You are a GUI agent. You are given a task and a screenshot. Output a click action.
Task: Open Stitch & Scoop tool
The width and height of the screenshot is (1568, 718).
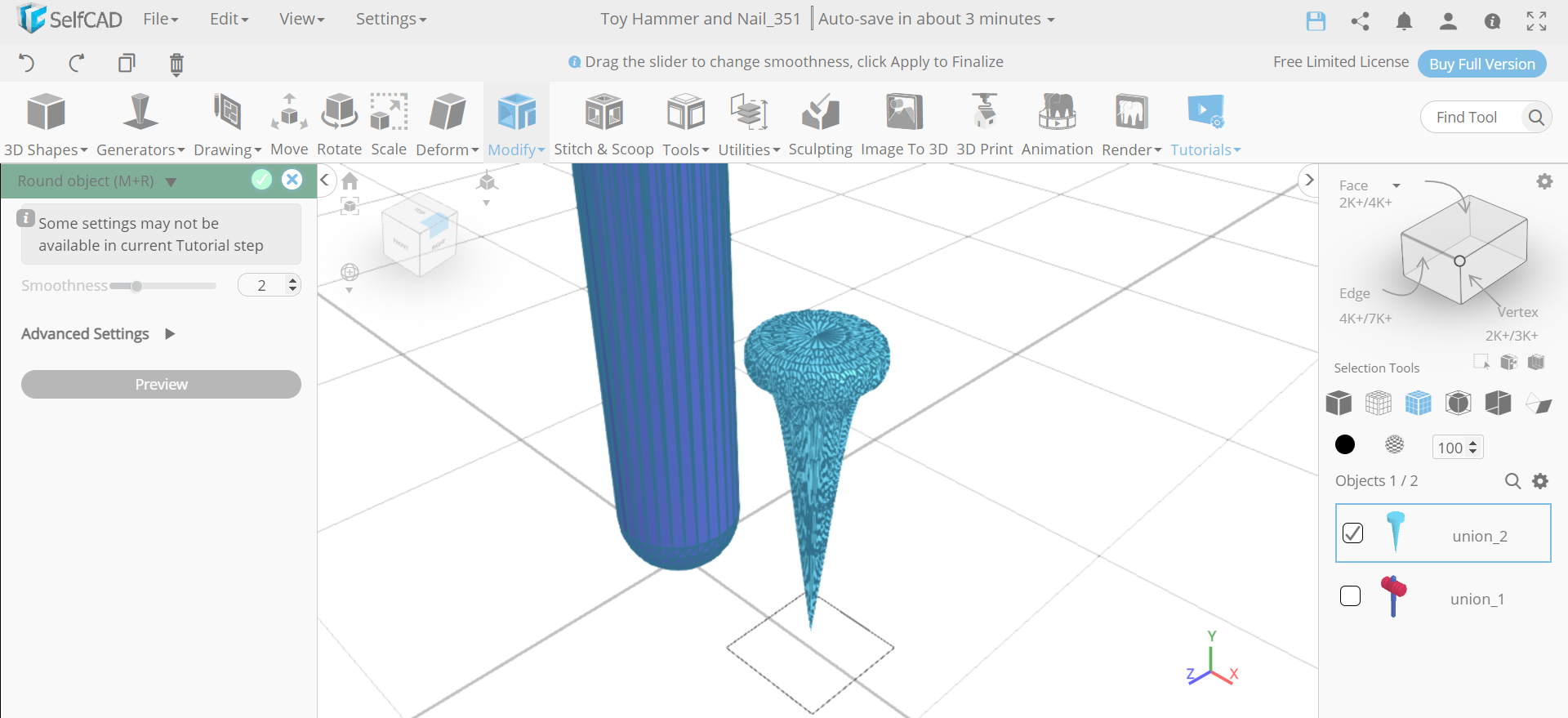[604, 125]
